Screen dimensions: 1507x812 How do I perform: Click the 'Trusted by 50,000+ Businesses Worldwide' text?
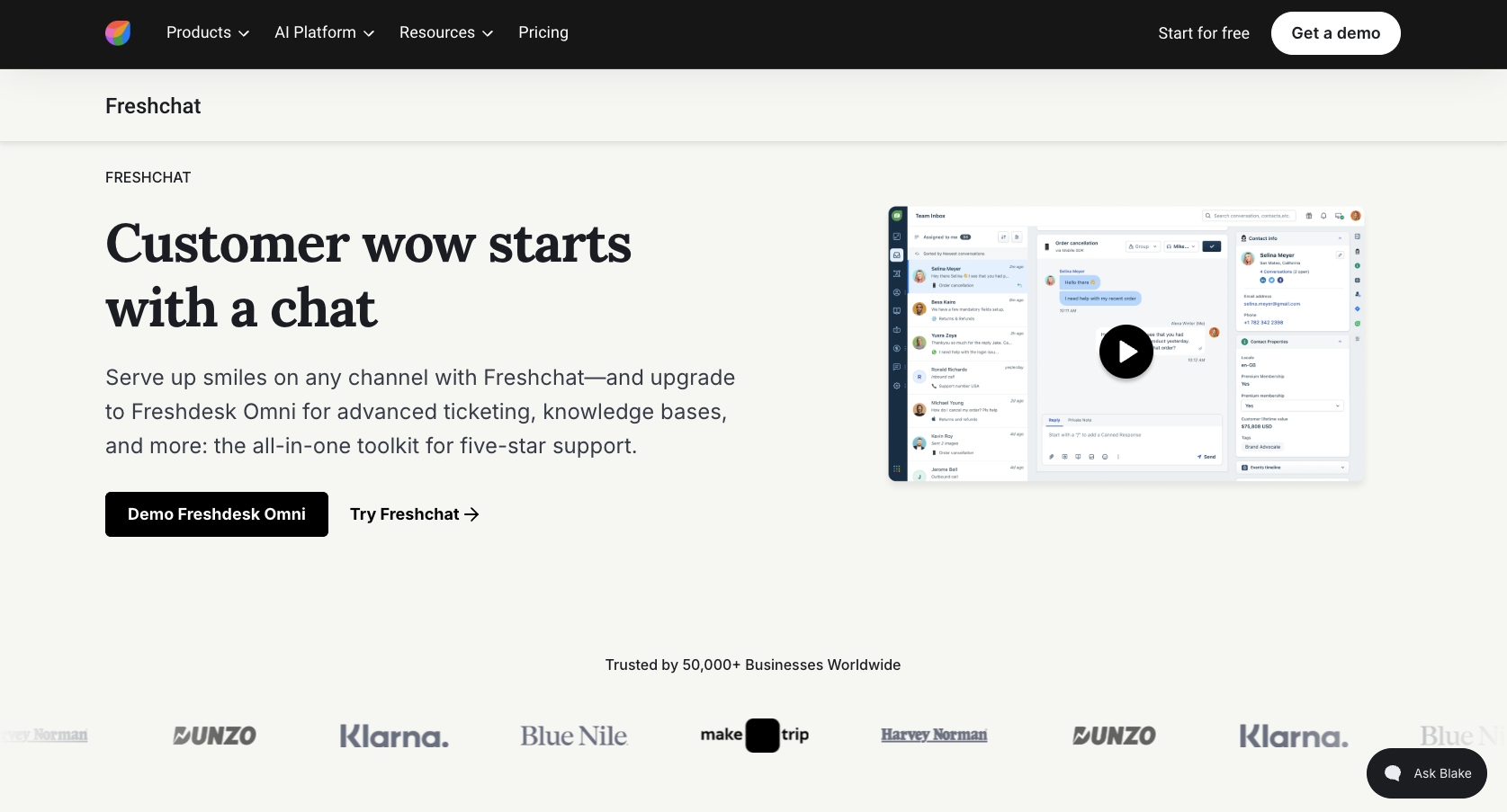click(x=753, y=665)
